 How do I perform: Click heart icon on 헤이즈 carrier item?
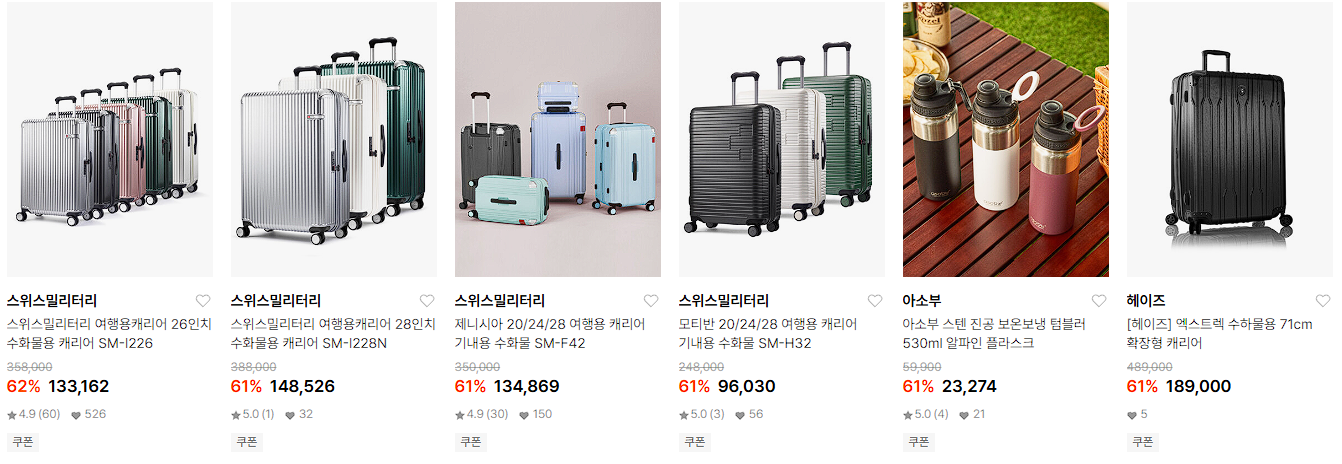tap(1323, 301)
